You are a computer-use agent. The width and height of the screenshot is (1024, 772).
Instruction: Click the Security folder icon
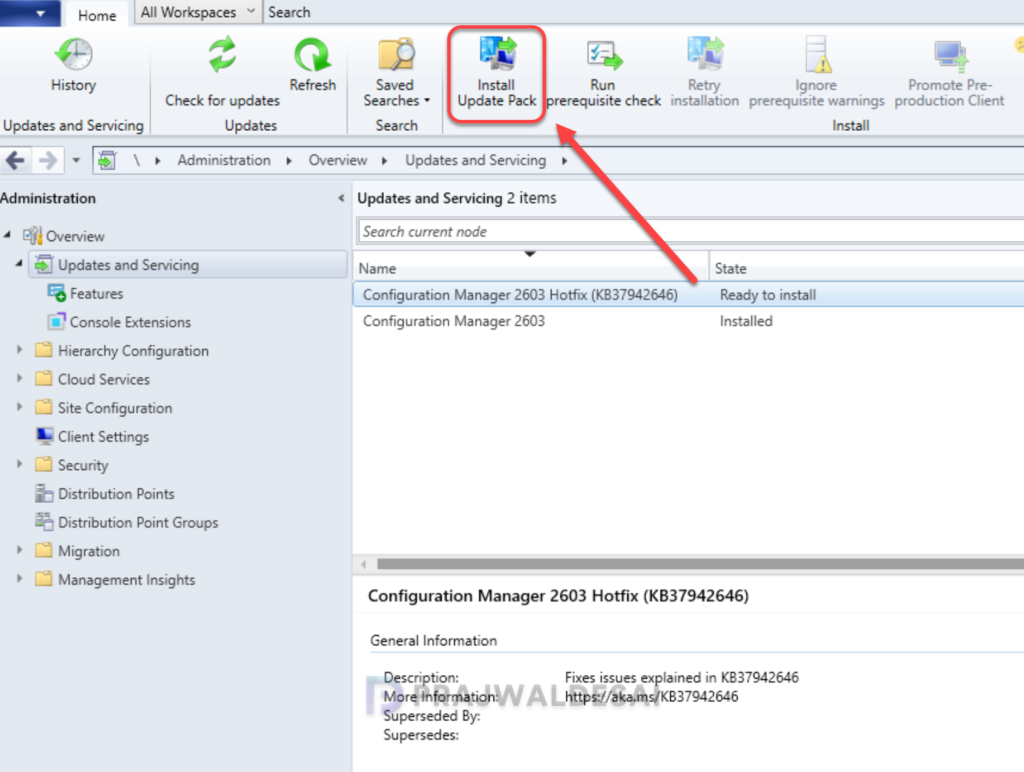(x=44, y=464)
